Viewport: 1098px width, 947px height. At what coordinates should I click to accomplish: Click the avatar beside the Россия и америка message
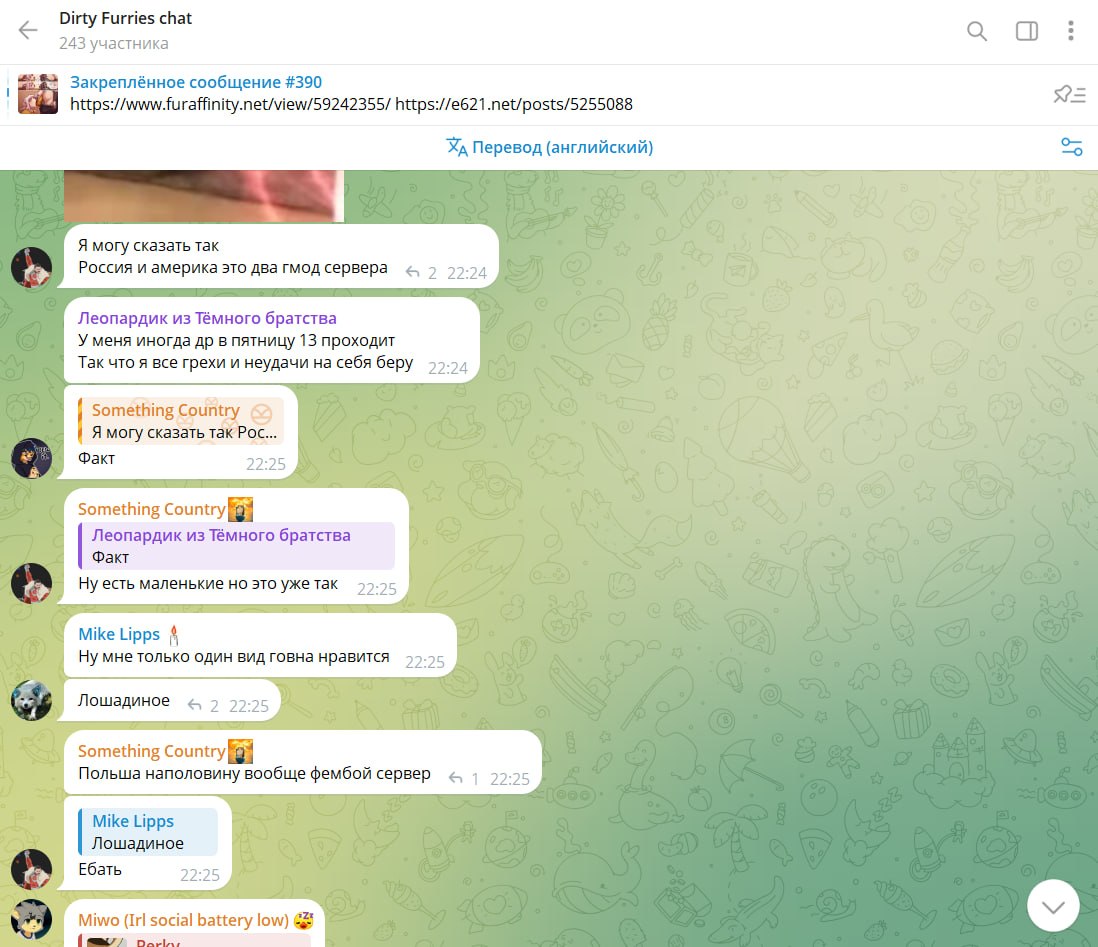coord(32,268)
